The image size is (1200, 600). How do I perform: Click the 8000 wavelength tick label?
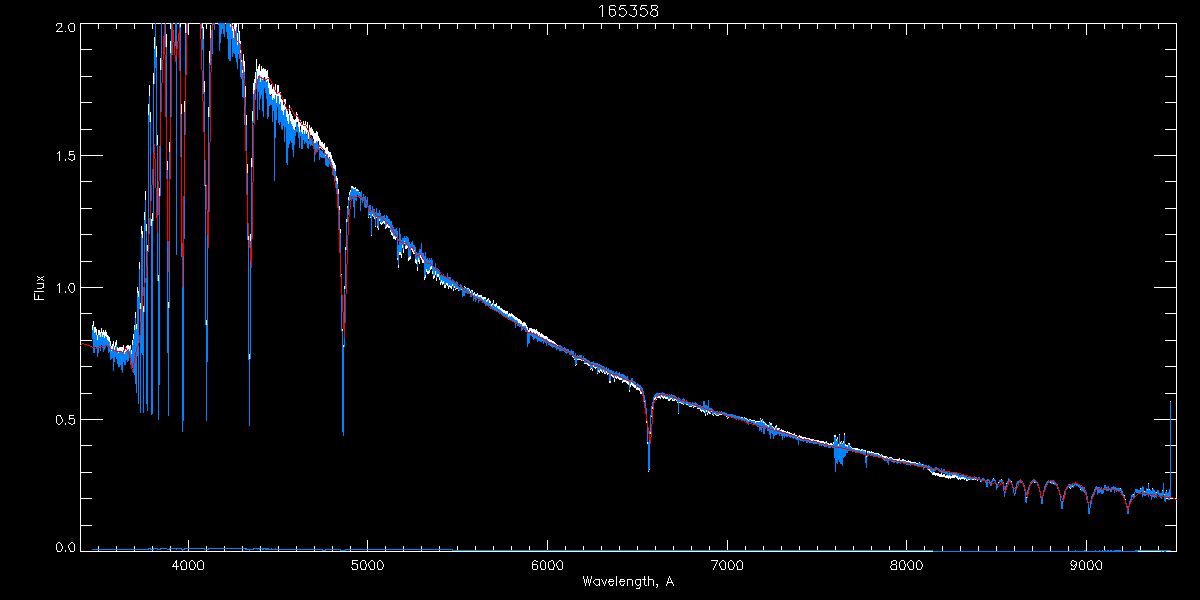(906, 563)
